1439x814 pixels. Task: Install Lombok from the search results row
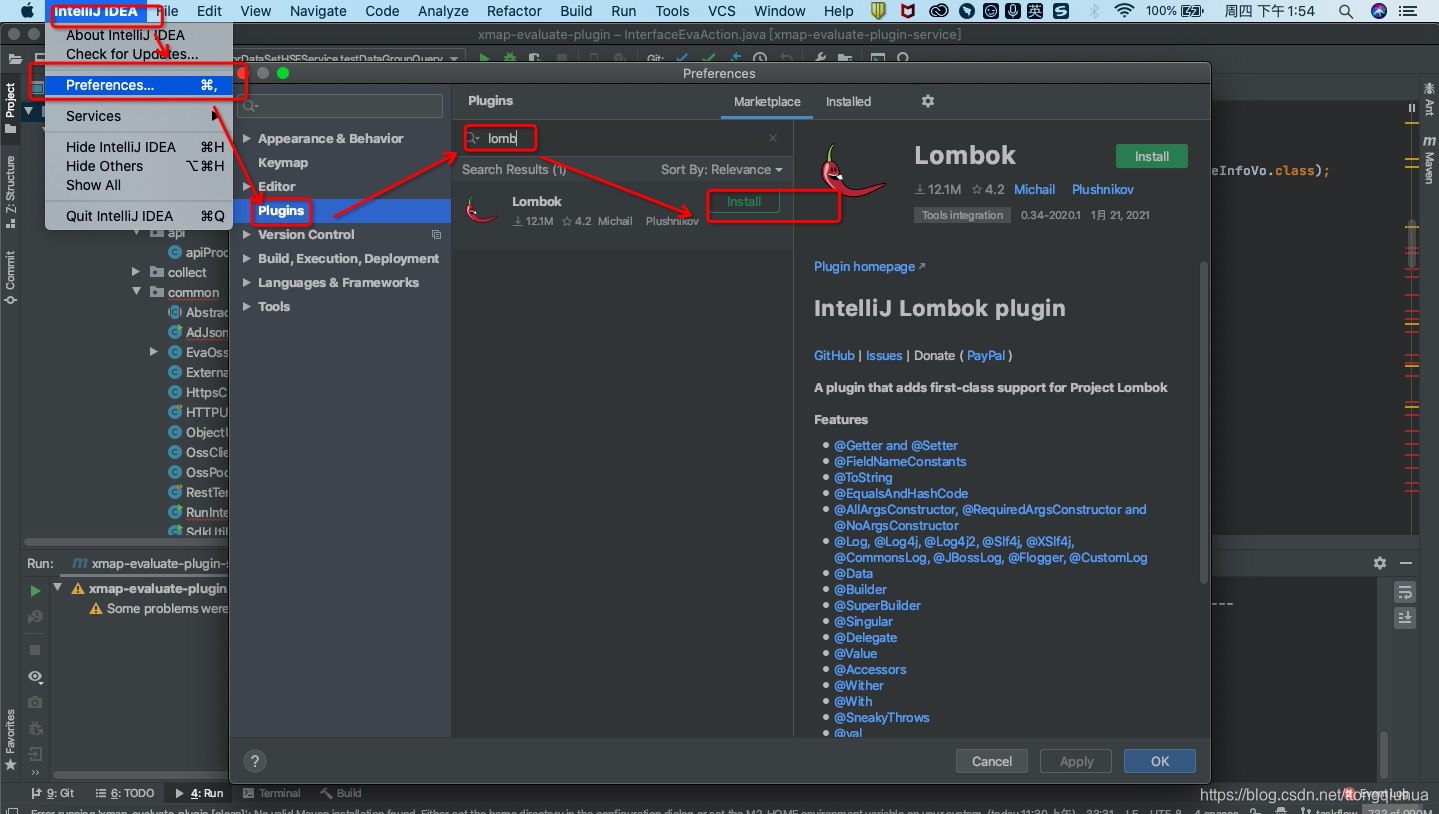pos(744,202)
